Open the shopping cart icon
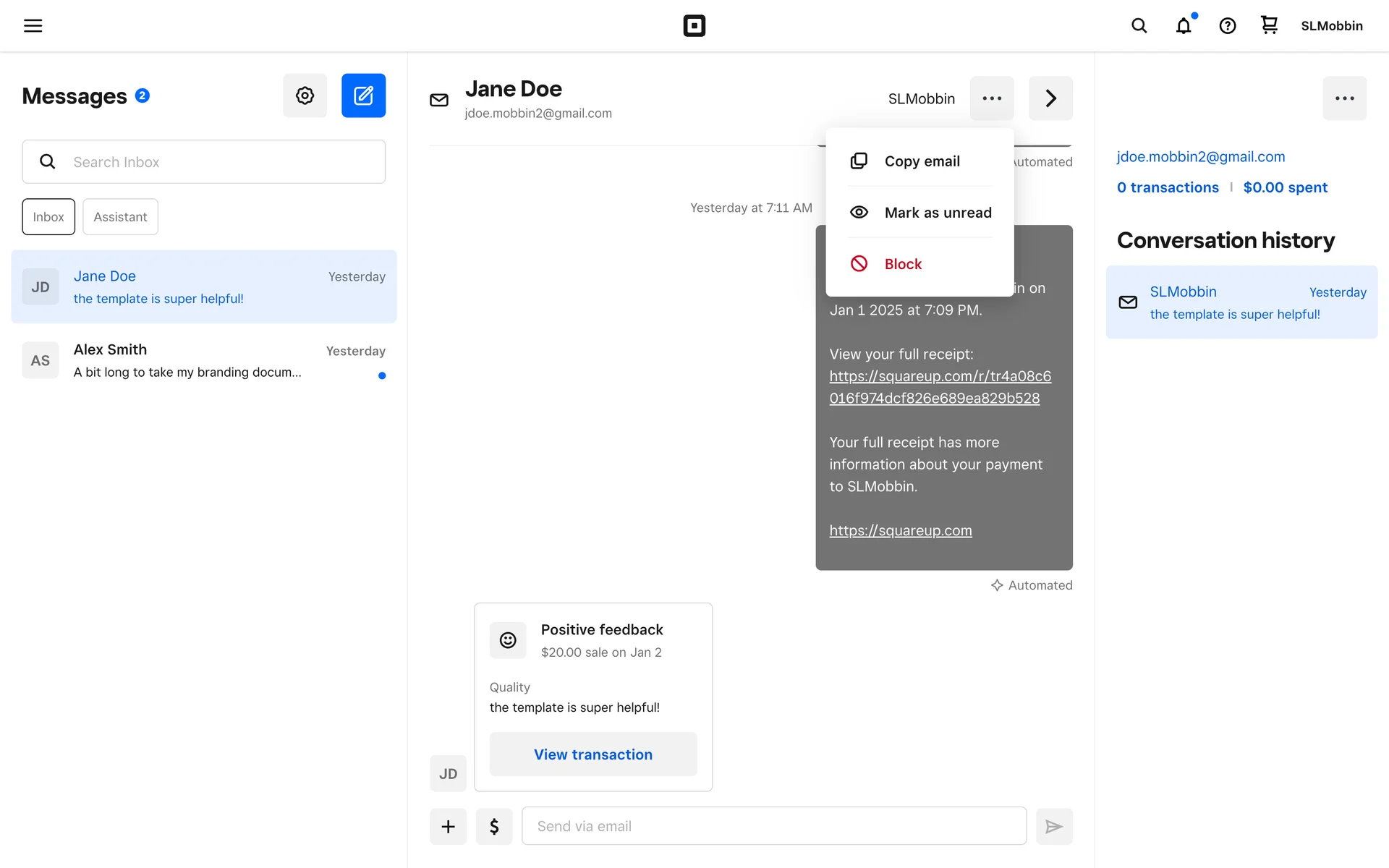This screenshot has height=868, width=1389. (x=1269, y=25)
